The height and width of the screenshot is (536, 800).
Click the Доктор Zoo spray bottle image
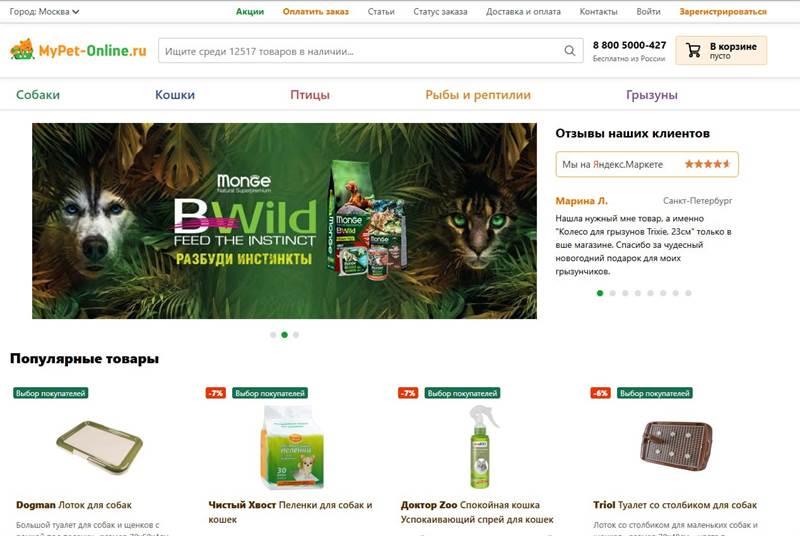click(x=481, y=446)
